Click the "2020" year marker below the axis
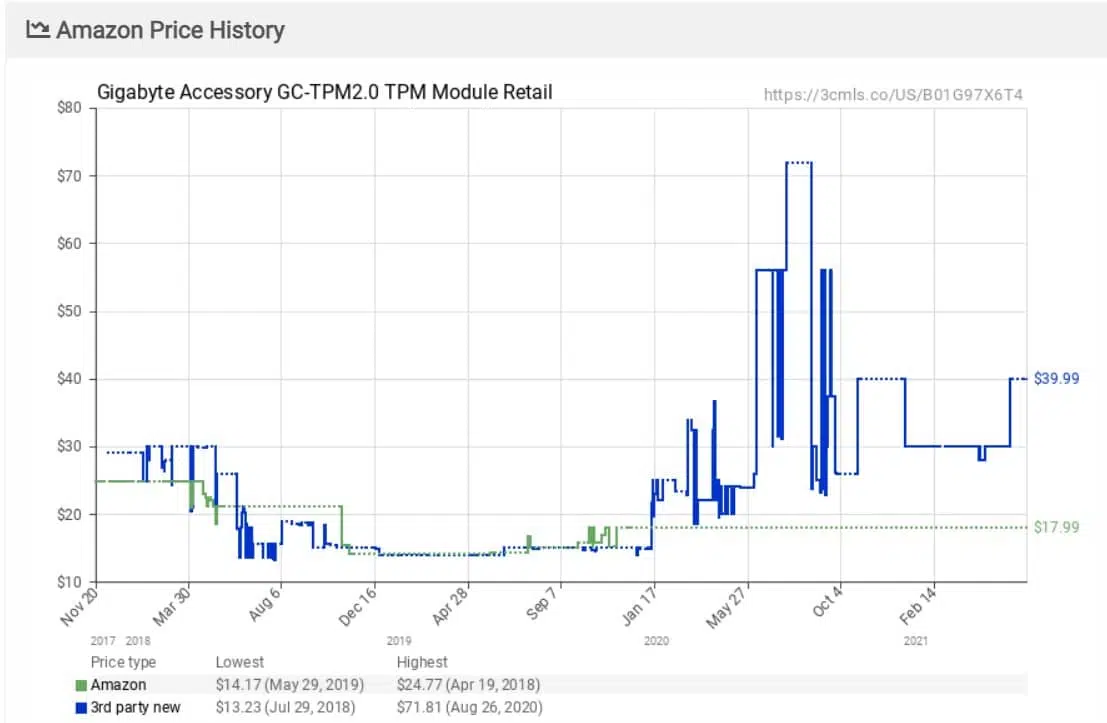 [x=656, y=640]
